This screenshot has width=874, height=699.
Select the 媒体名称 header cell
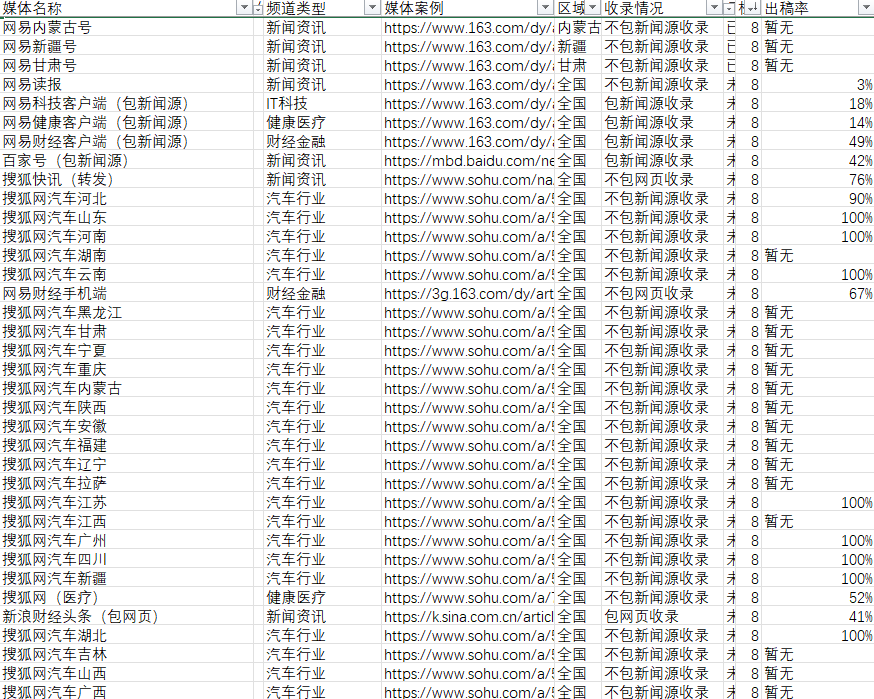click(127, 8)
